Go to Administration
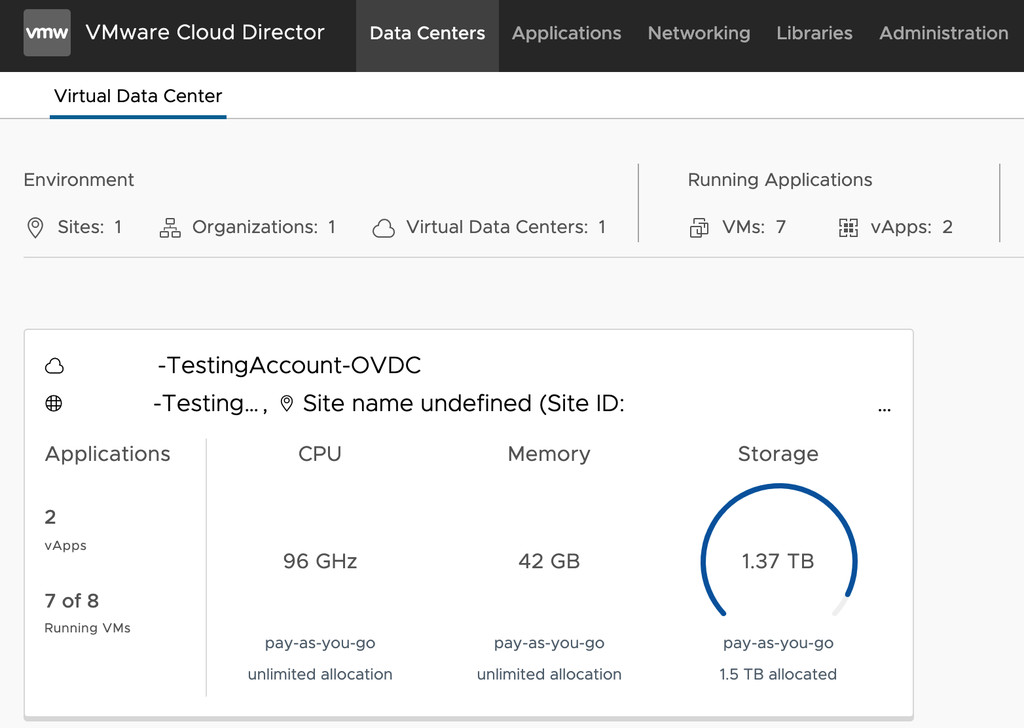The image size is (1024, 728). point(943,33)
